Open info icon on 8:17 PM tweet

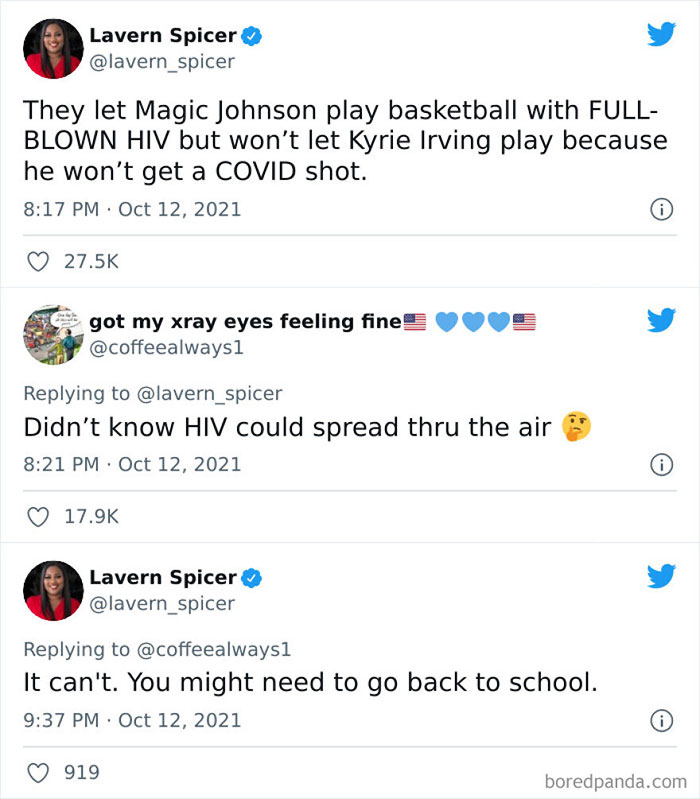[661, 209]
